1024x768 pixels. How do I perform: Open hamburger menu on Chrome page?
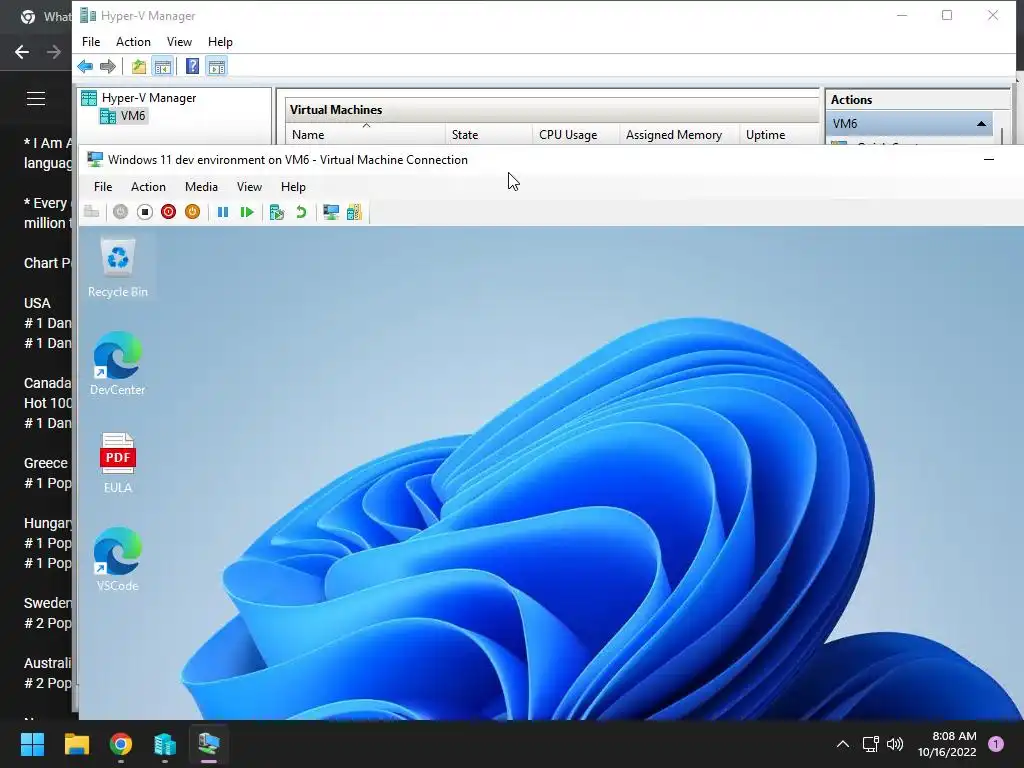click(36, 98)
